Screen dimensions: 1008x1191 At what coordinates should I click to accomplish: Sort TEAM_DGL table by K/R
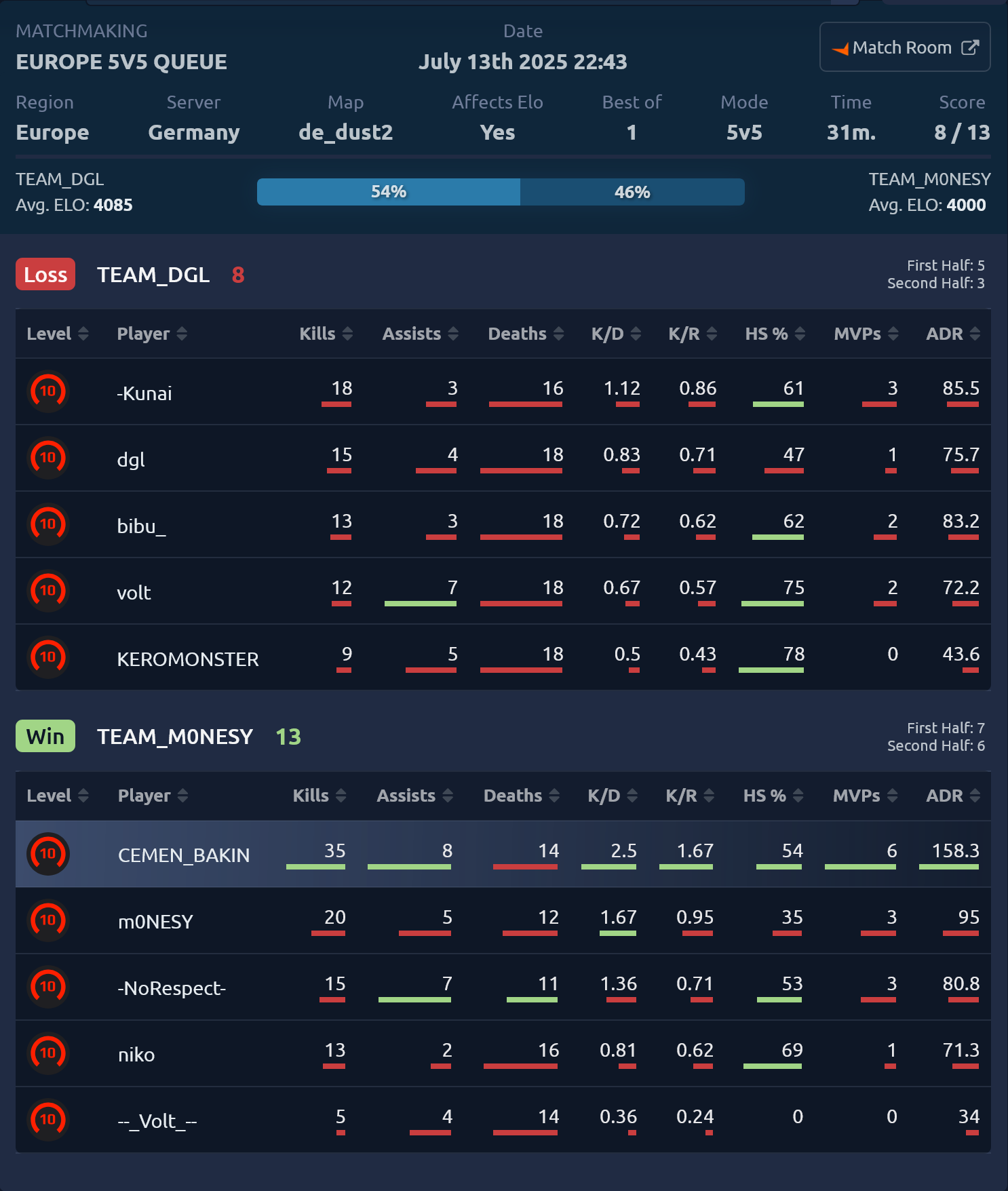[x=693, y=334]
